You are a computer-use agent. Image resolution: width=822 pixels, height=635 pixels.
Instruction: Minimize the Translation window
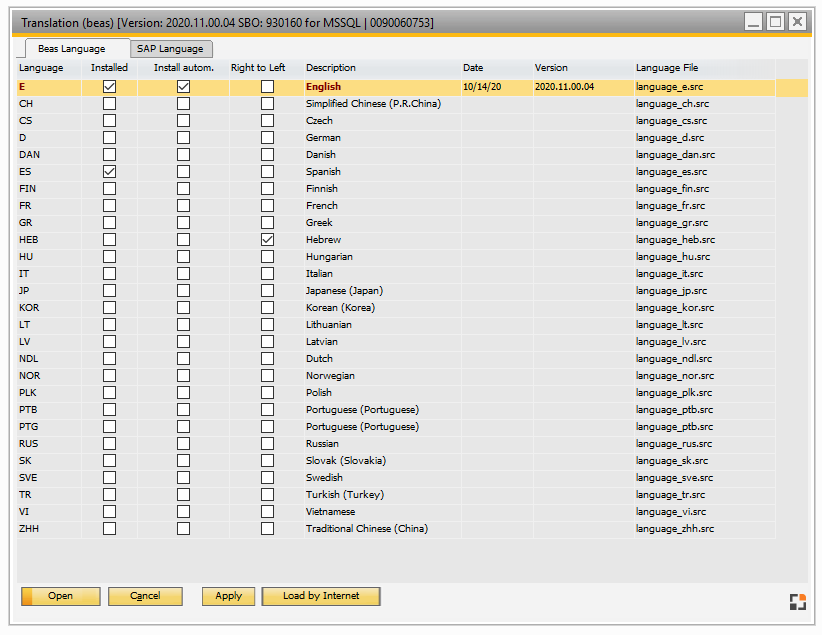753,22
